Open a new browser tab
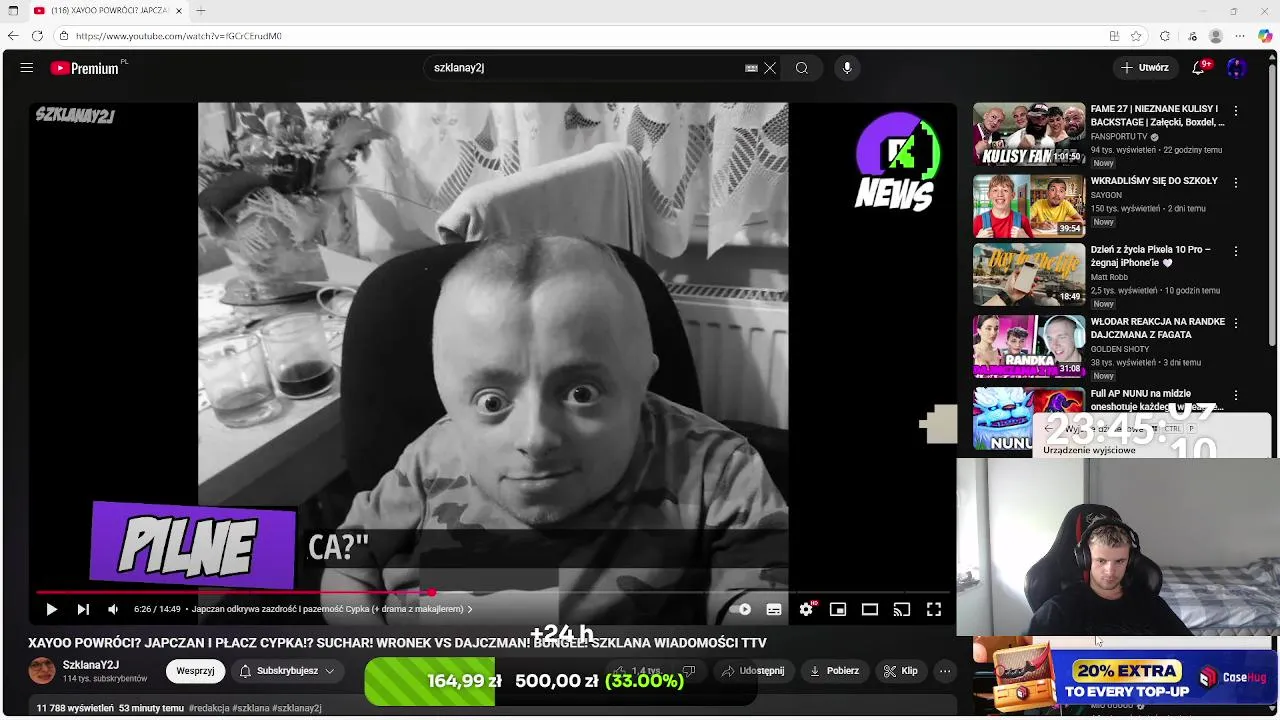The height and width of the screenshot is (720, 1280). click(x=201, y=11)
